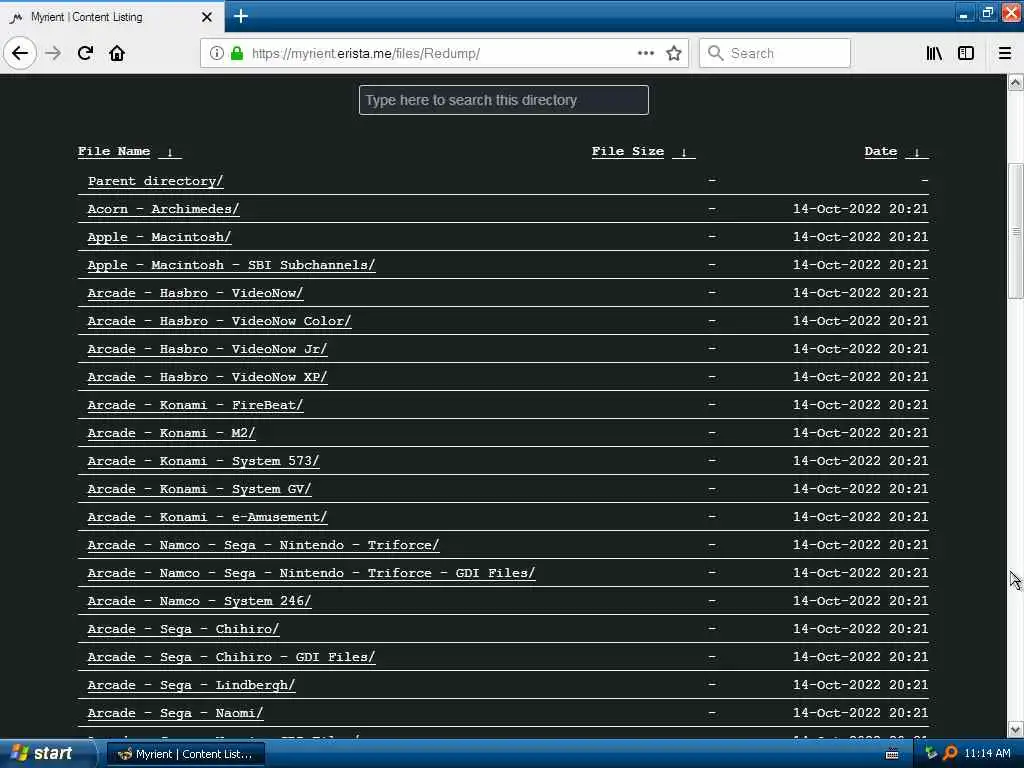Open Arcade - Konami - System GV folder
The width and height of the screenshot is (1024, 768).
click(x=199, y=489)
